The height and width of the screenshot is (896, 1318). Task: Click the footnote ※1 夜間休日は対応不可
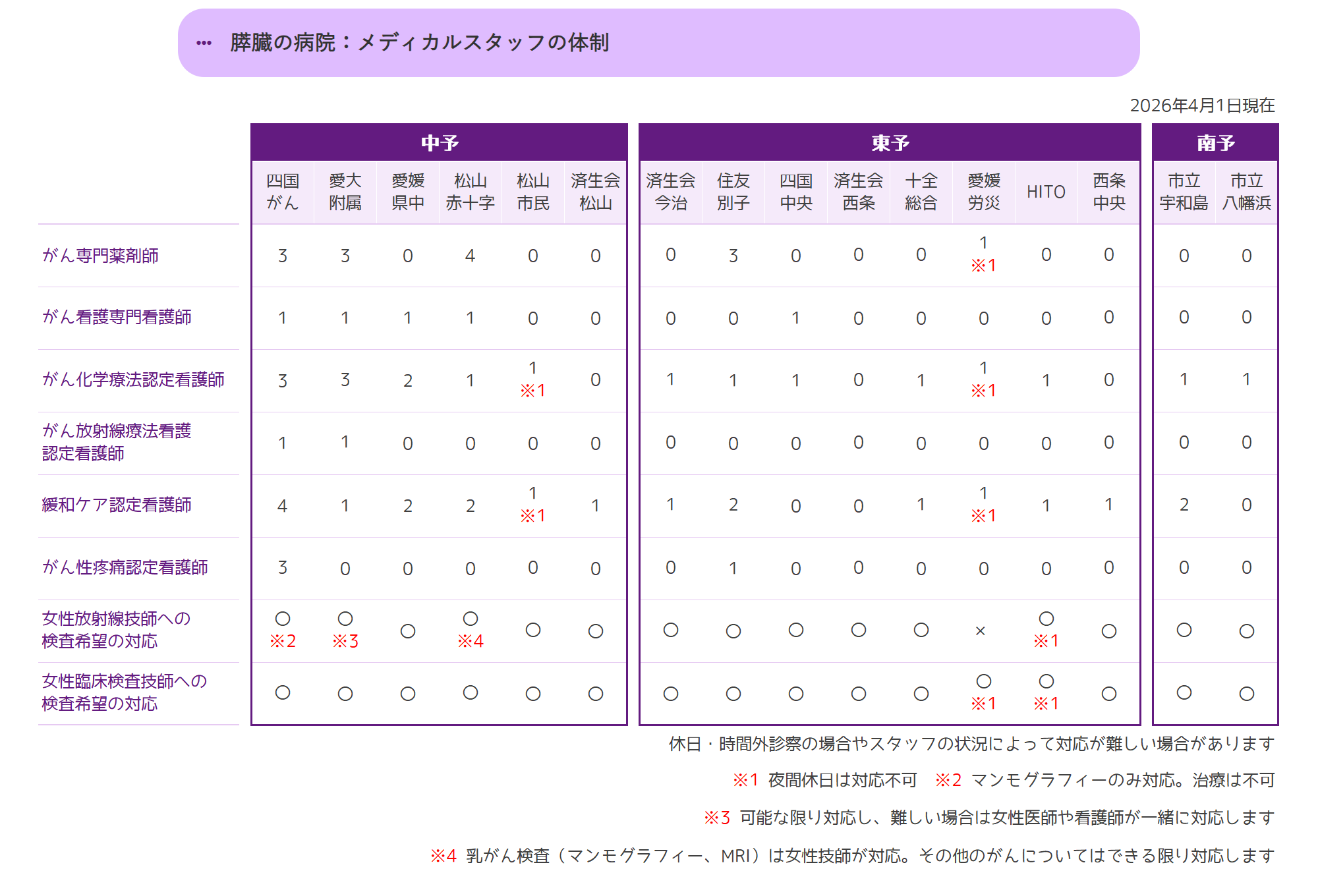[x=824, y=780]
